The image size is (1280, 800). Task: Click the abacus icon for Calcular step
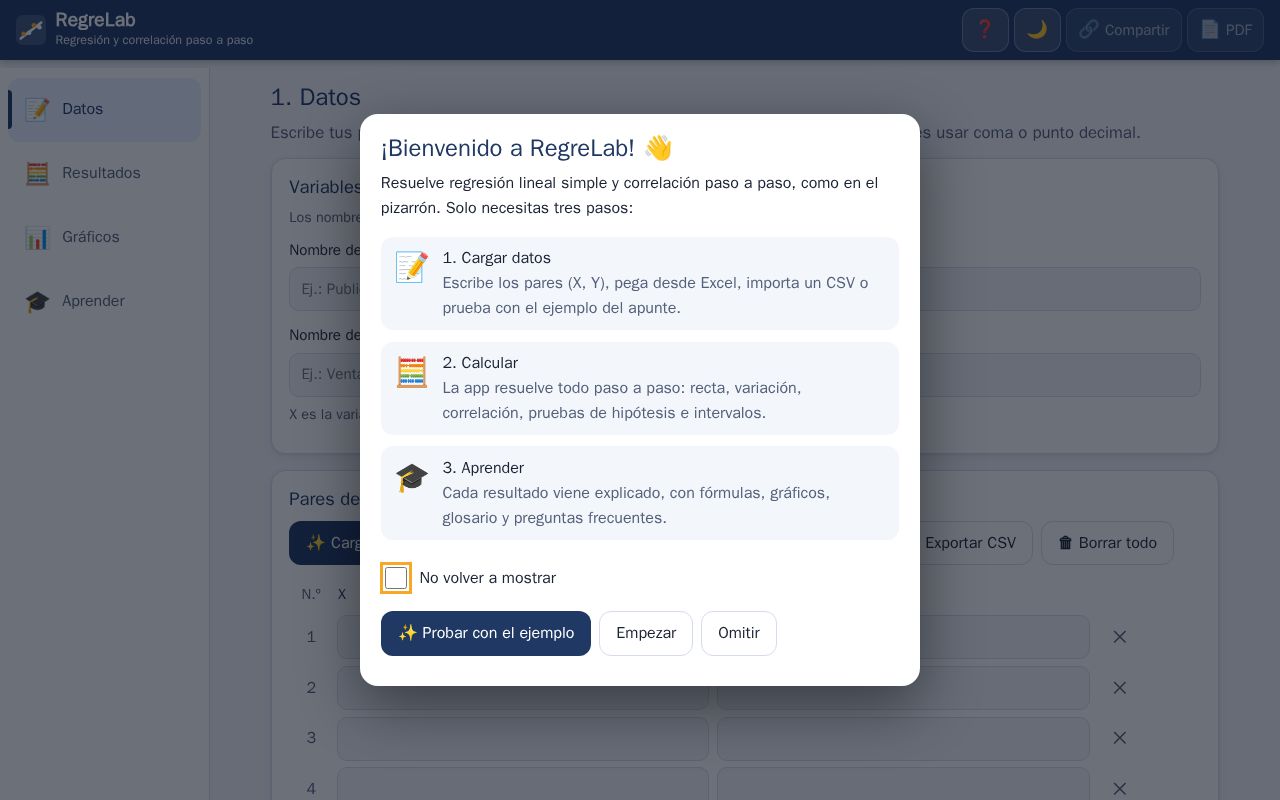(412, 372)
